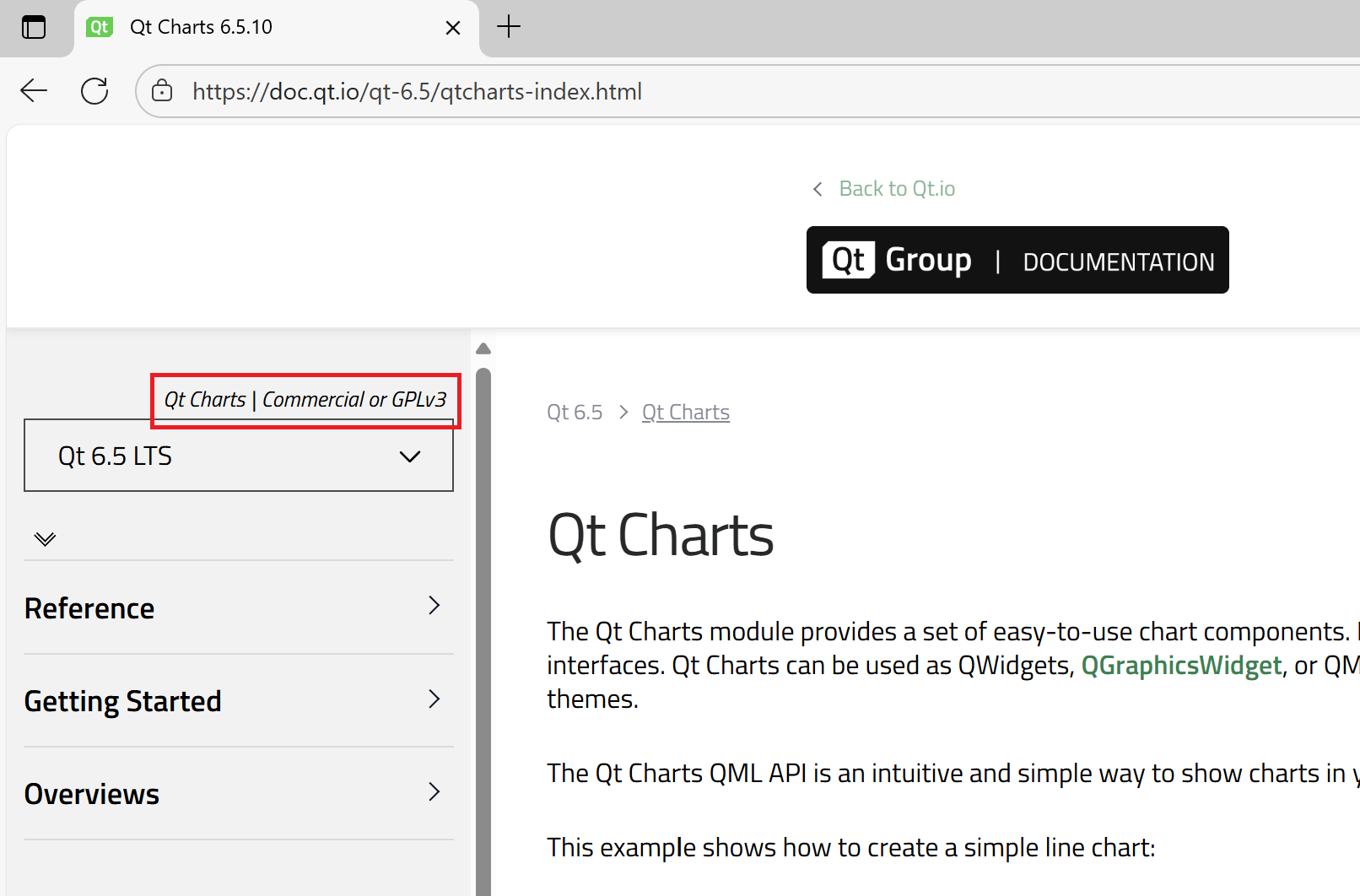Click the Qt 6.5 breadcrumb item
The image size is (1360, 896).
tap(575, 413)
